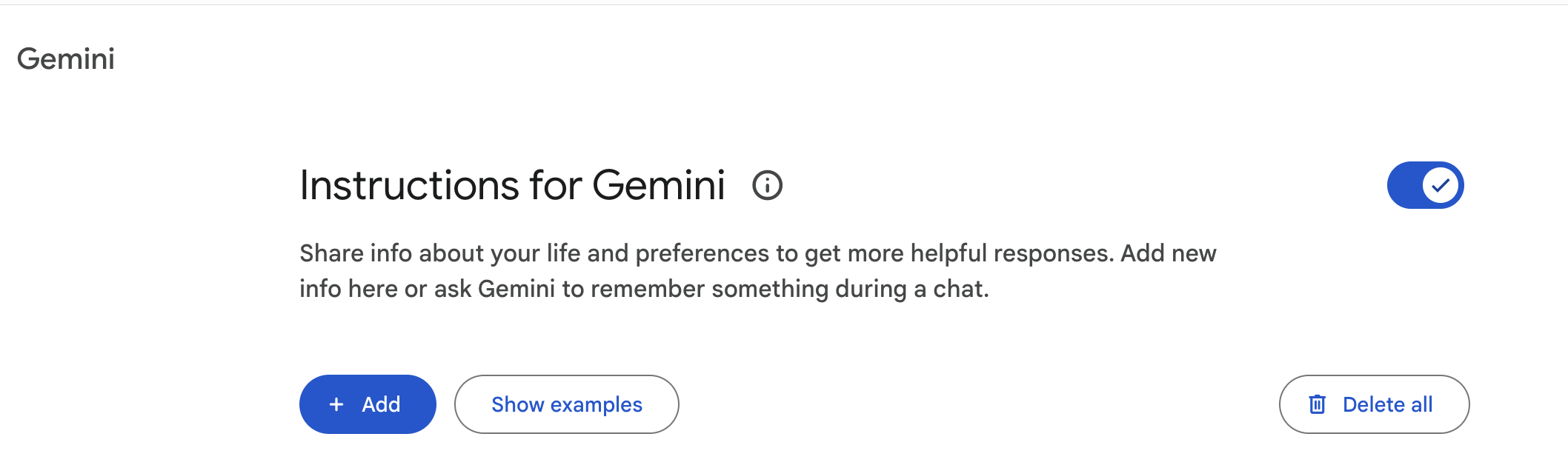
Task: Click the plus icon in the Add button
Action: click(x=336, y=404)
